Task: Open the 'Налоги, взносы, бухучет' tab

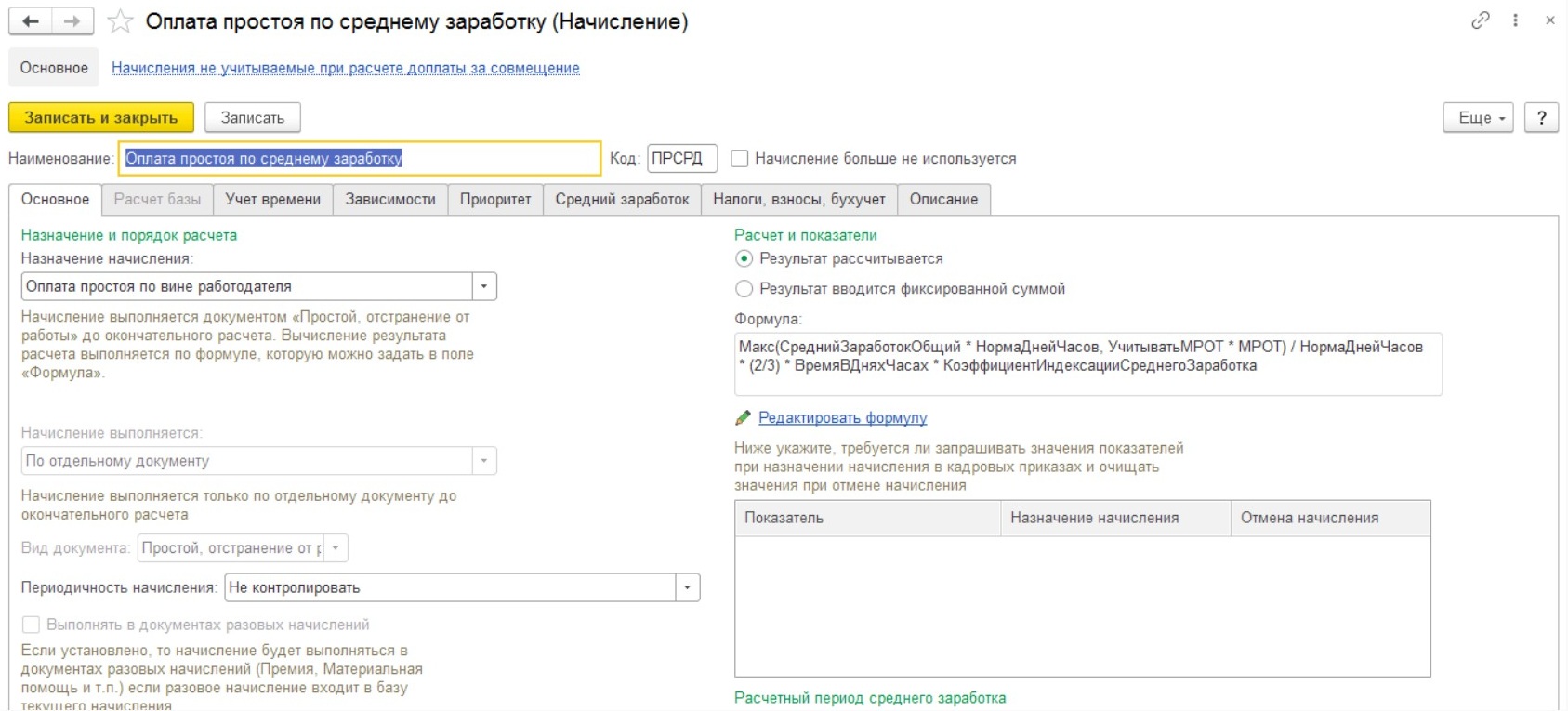Action: point(799,199)
